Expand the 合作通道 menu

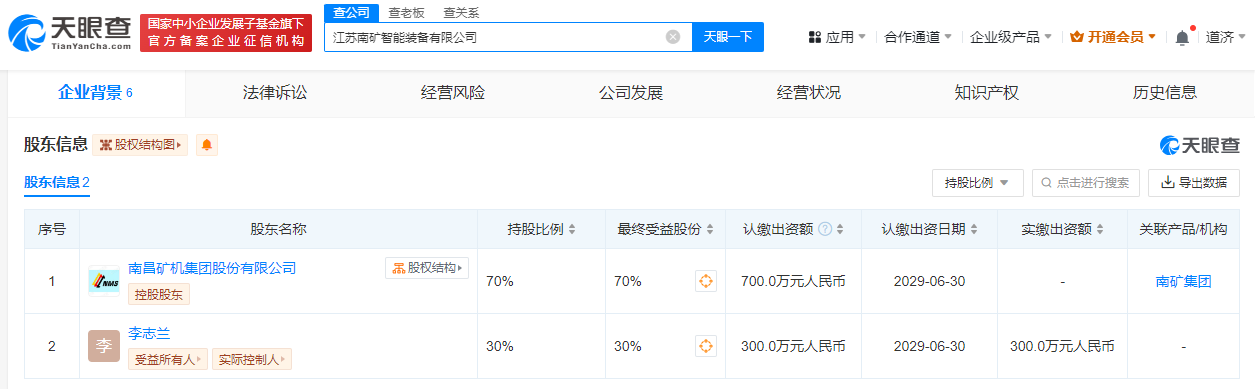[917, 37]
